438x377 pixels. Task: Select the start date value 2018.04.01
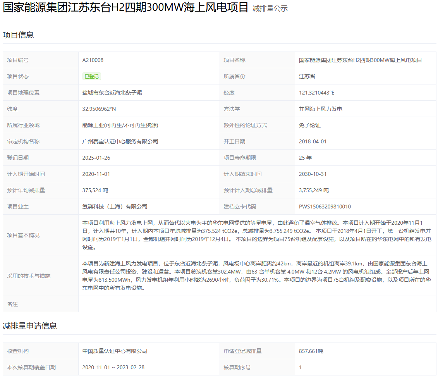312,141
